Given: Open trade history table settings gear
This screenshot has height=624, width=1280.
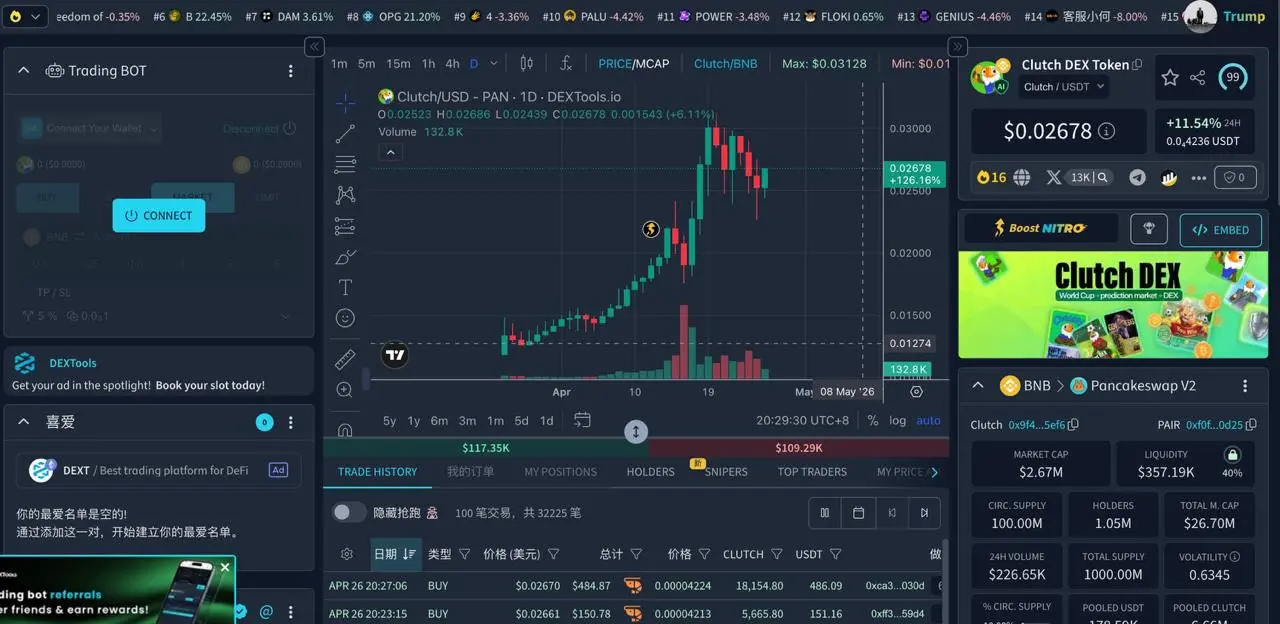Looking at the screenshot, I should click(x=347, y=554).
